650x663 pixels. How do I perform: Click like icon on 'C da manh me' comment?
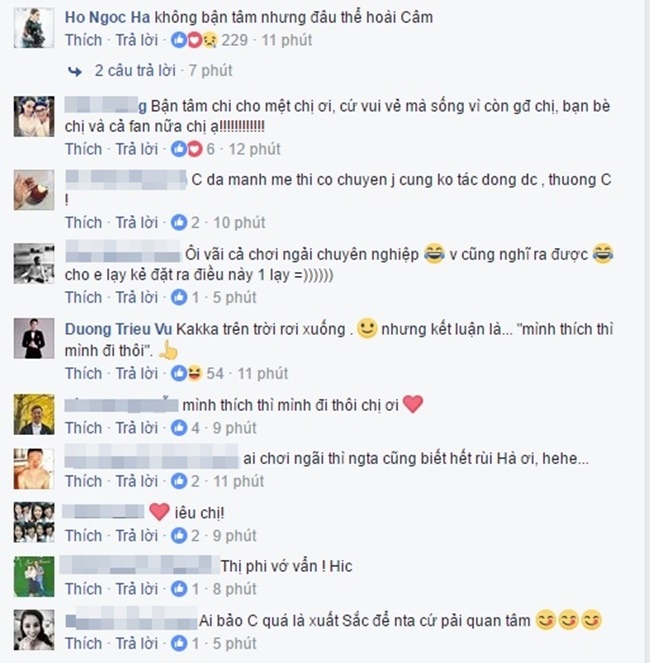179,223
